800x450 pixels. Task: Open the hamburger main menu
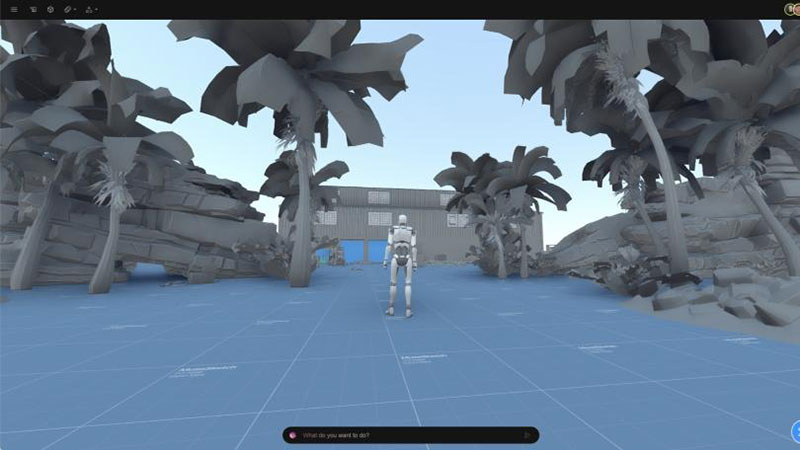coord(14,9)
